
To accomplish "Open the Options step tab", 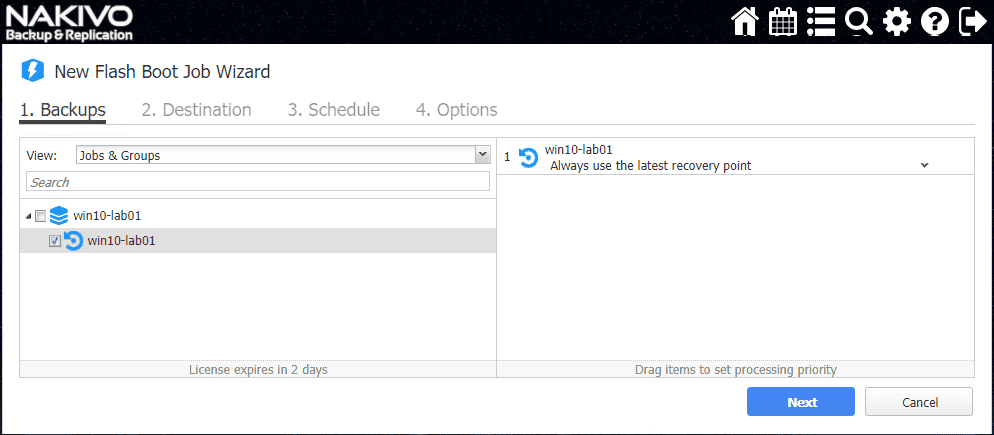I will point(456,110).
